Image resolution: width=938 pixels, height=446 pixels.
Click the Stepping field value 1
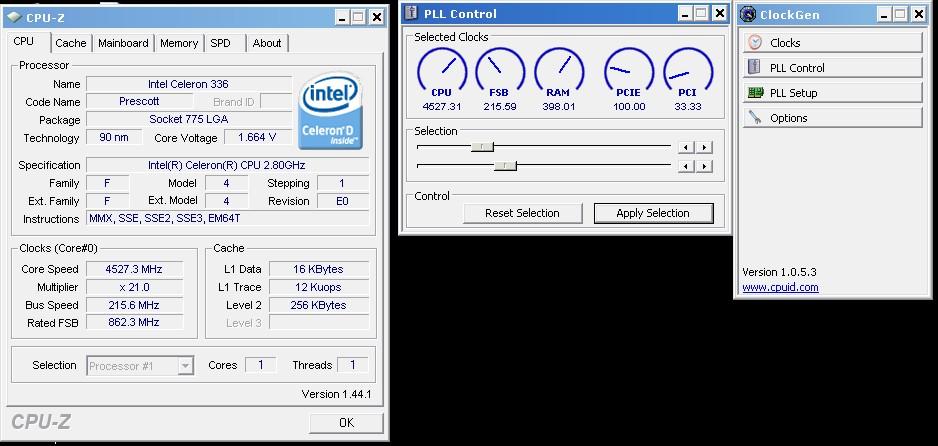[x=342, y=183]
